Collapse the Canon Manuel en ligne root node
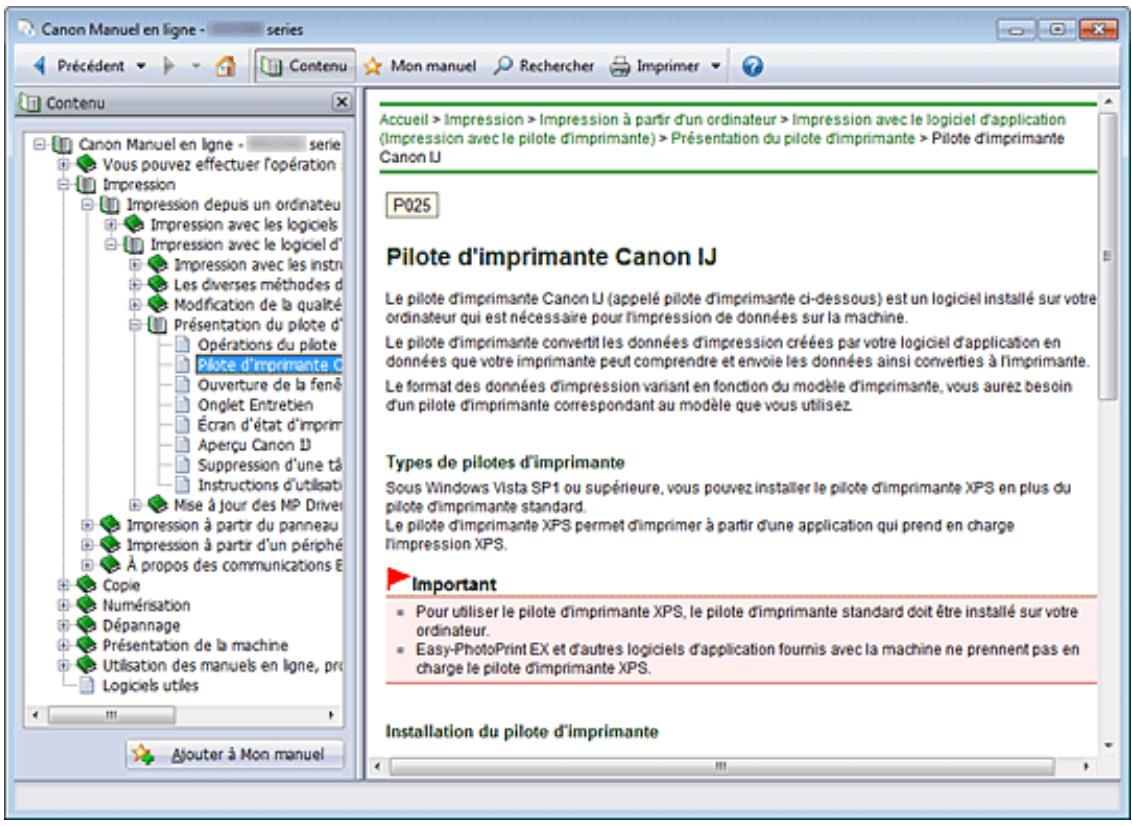1132x826 pixels. [40, 144]
